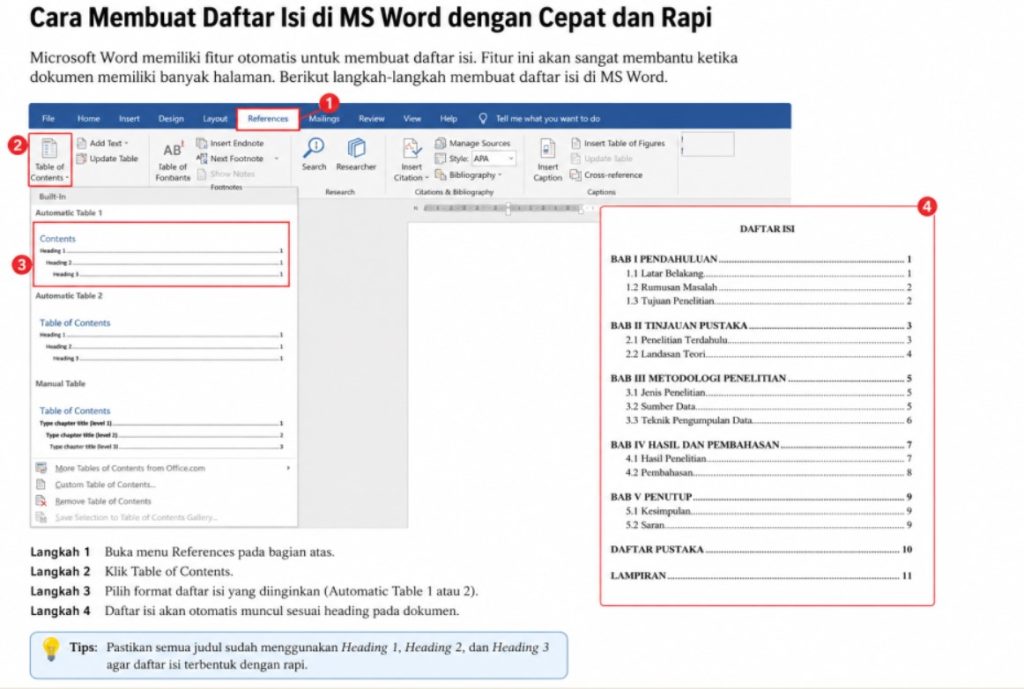Click BAB III METODOLOGI PENELITIAN entry

point(761,378)
